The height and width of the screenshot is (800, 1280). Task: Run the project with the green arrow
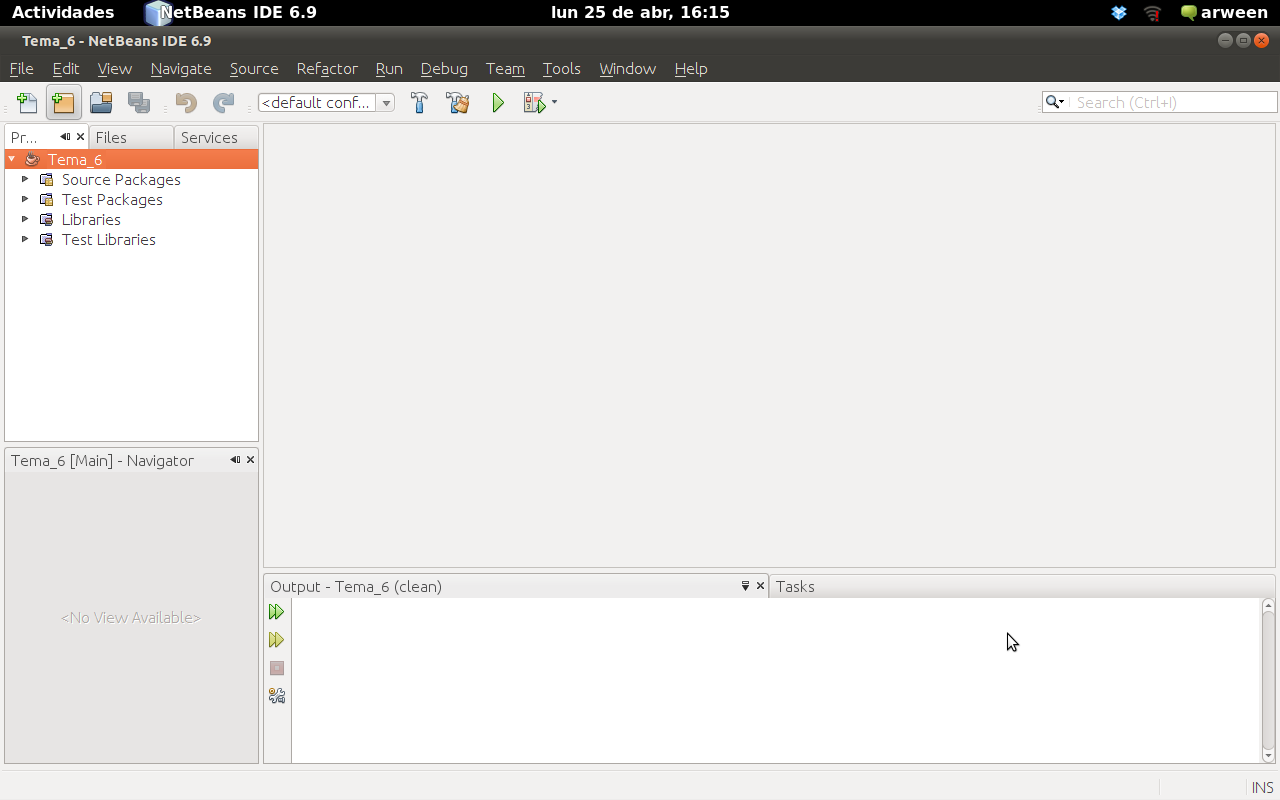[498, 102]
